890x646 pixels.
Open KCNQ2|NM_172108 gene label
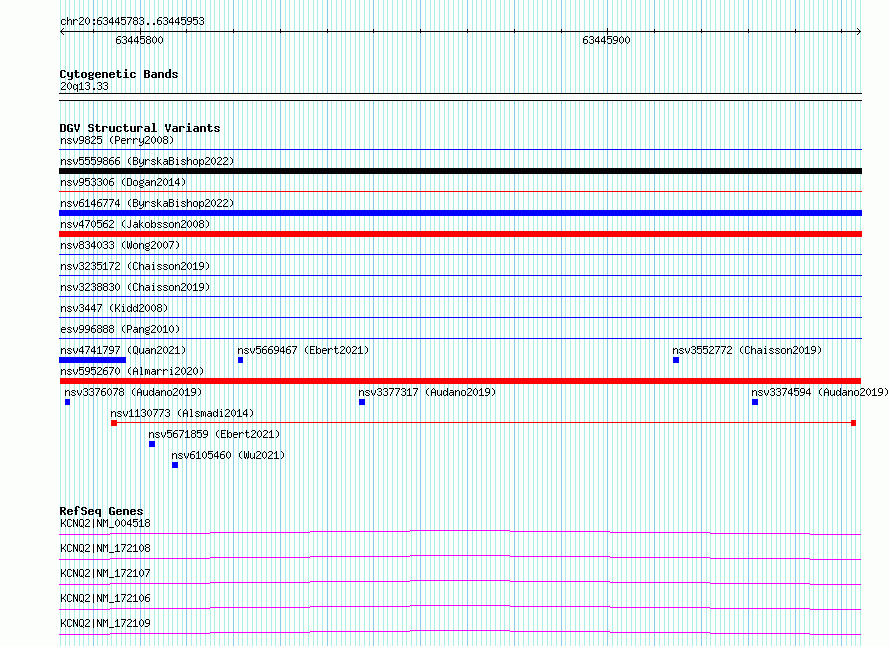(x=106, y=548)
